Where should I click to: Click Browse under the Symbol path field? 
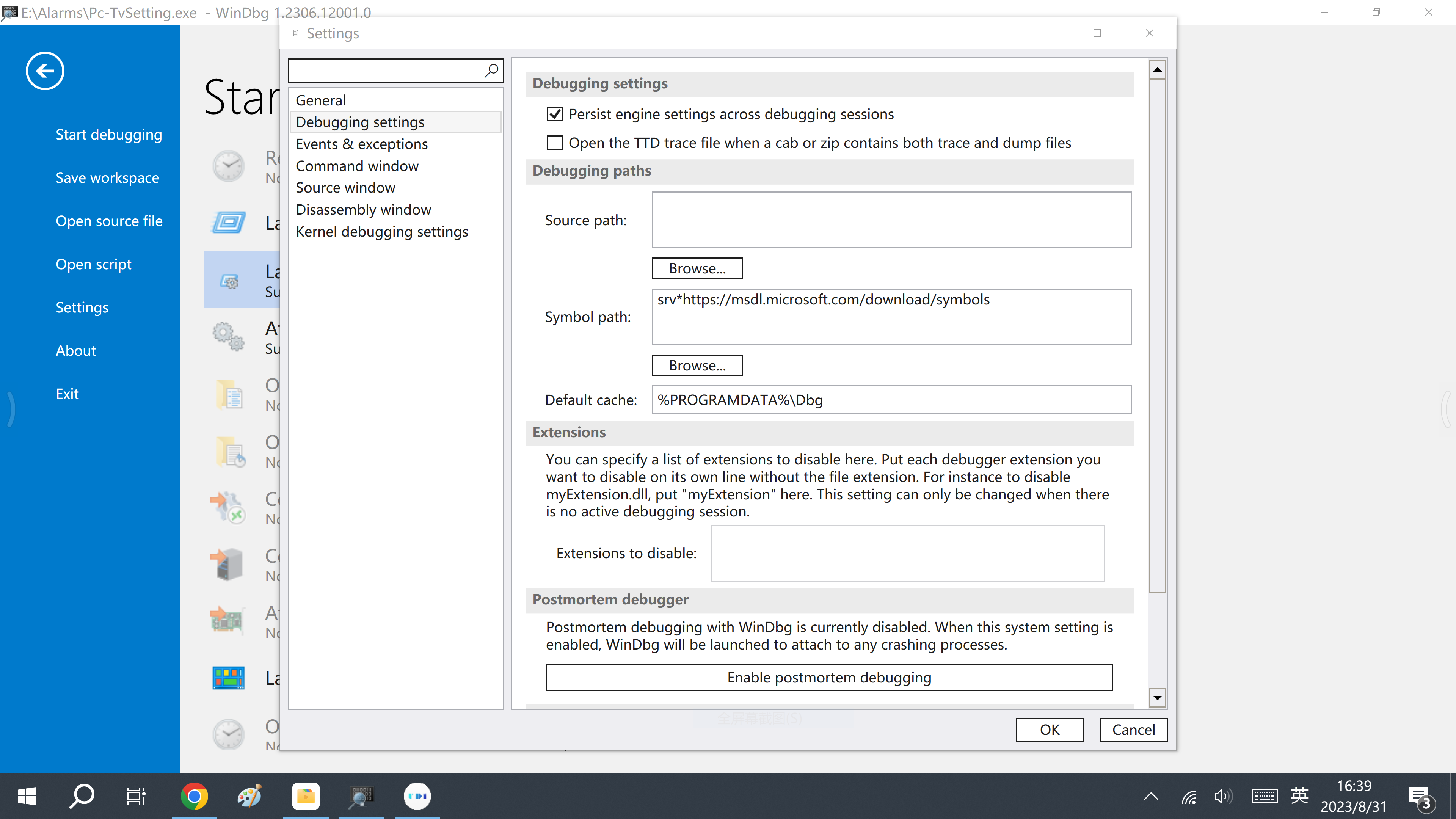[x=697, y=365]
